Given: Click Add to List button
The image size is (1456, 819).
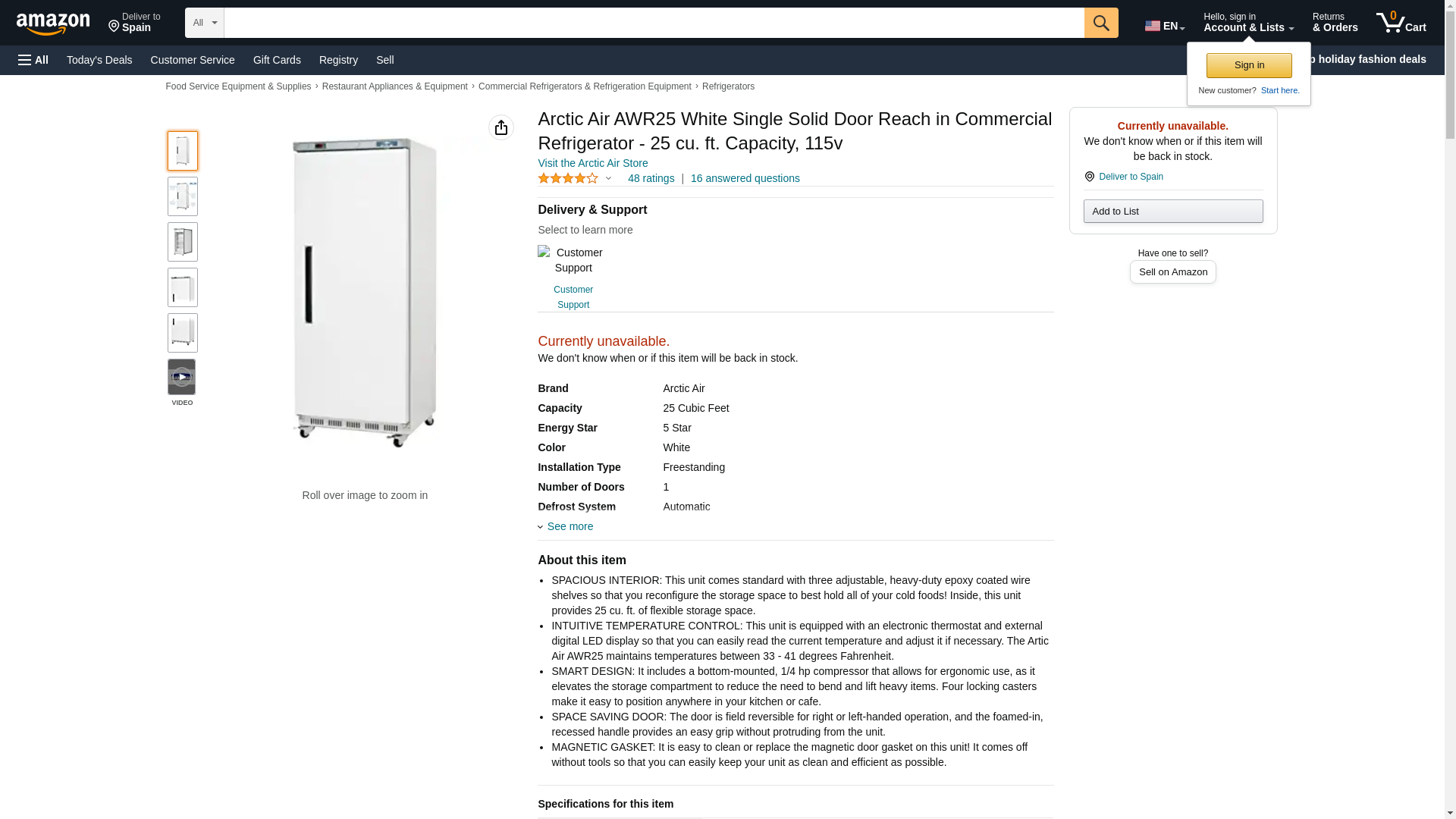Looking at the screenshot, I should pyautogui.click(x=1173, y=211).
